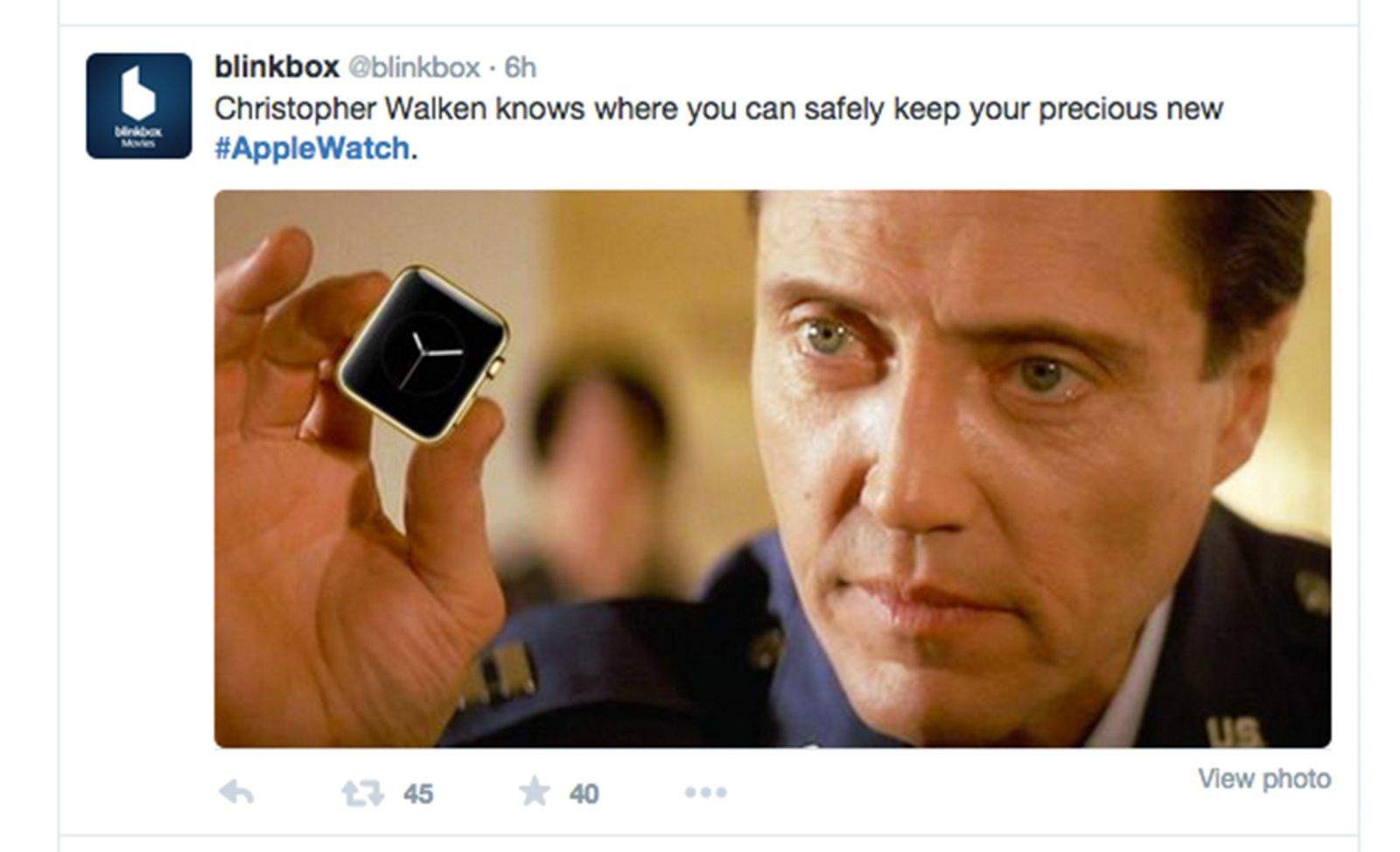Favorite the tweet with the star icon
This screenshot has height=852, width=1400.
click(535, 792)
